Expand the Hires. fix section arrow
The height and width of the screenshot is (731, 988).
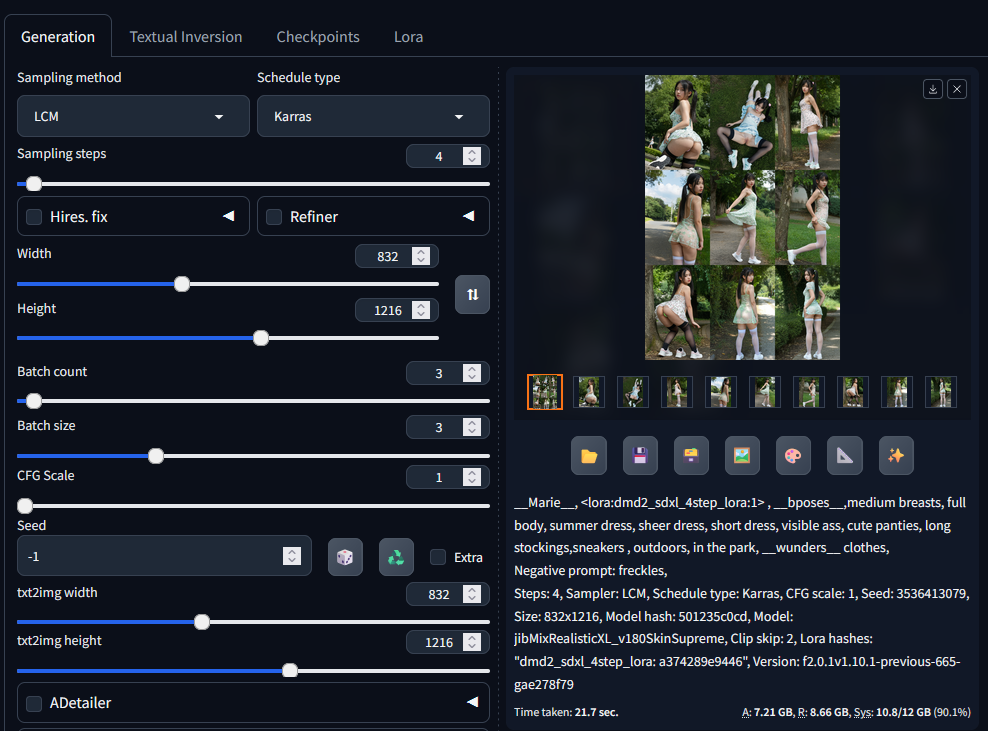click(x=229, y=216)
